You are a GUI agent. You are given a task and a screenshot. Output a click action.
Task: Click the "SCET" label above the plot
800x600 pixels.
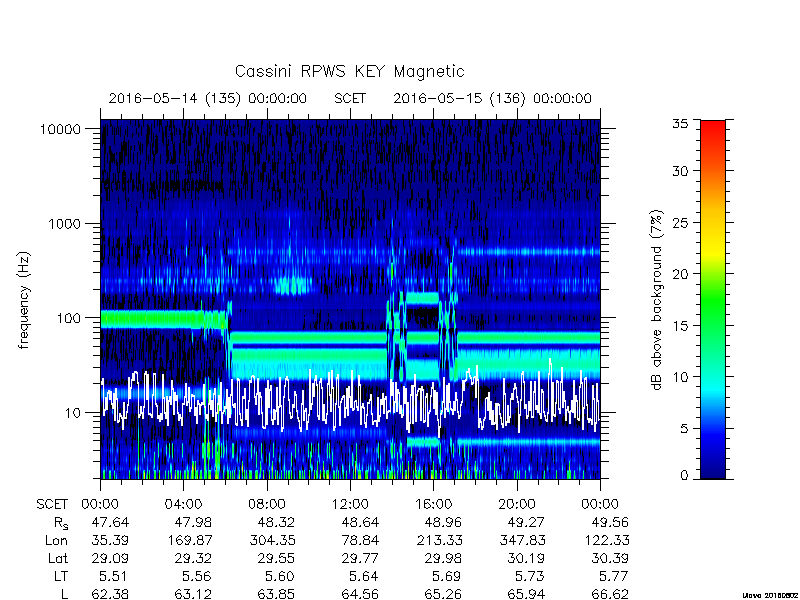pos(350,98)
